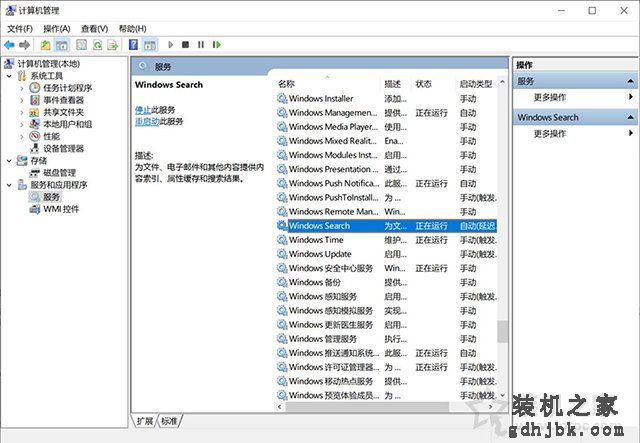Image resolution: width=640 pixels, height=443 pixels.
Task: Collapse the 系统工具 tree node
Action: coord(9,76)
